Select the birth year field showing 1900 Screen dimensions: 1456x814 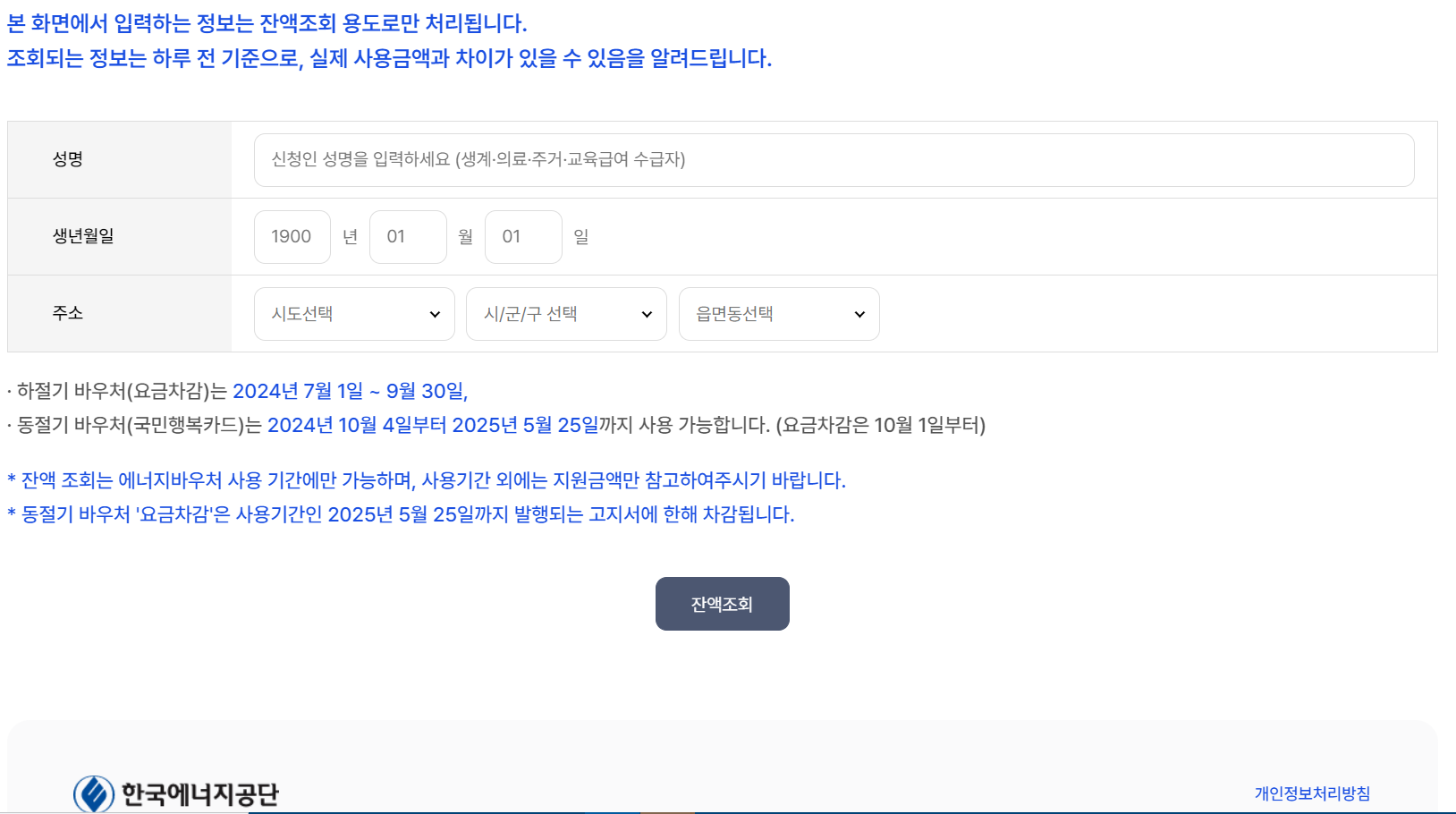click(x=292, y=236)
